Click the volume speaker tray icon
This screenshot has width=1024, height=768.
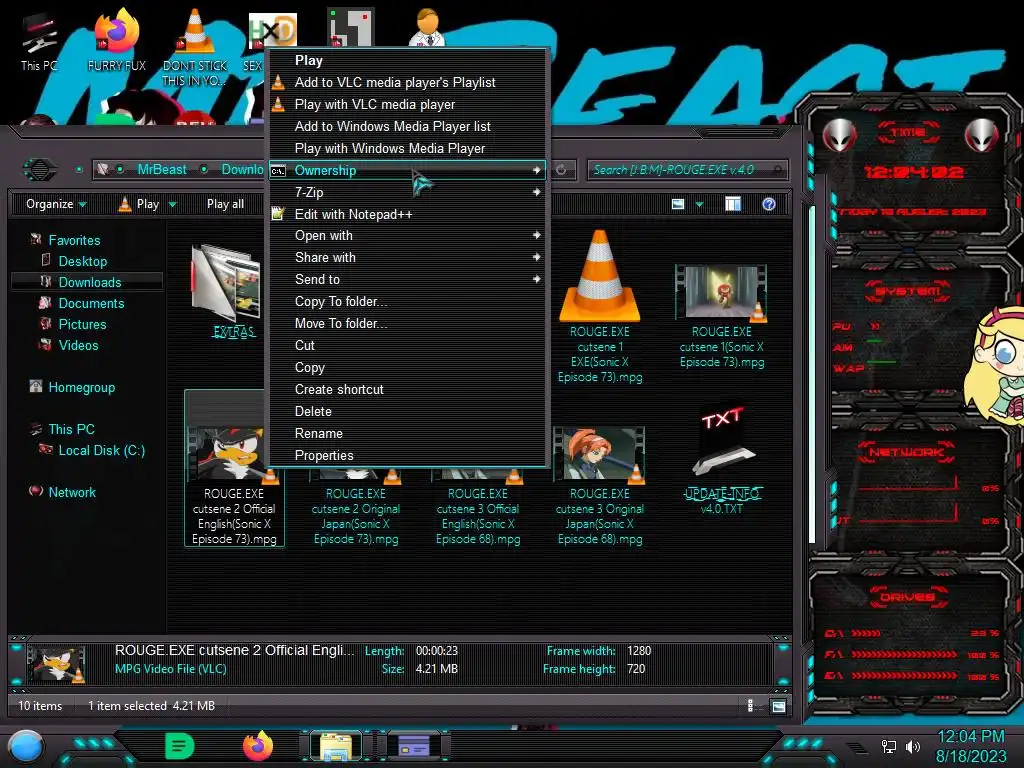(912, 746)
